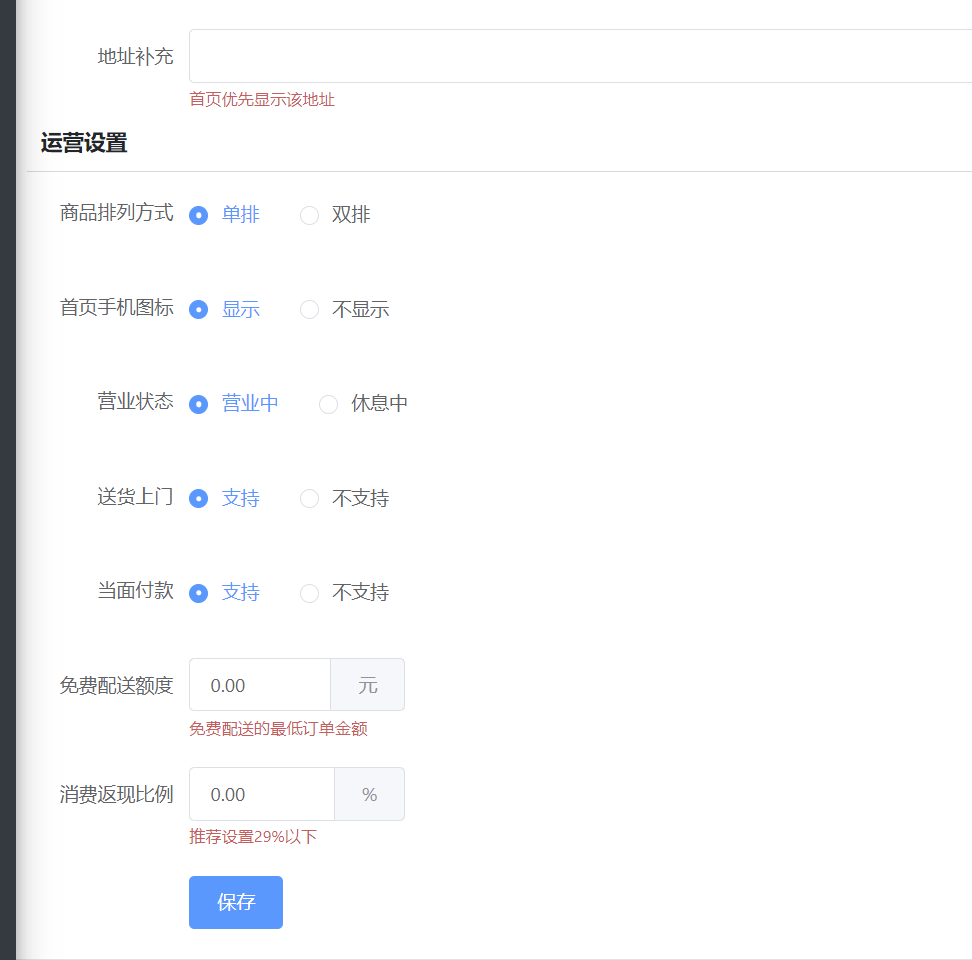Click the 地址补充 address input field
972x960 pixels.
[580, 56]
